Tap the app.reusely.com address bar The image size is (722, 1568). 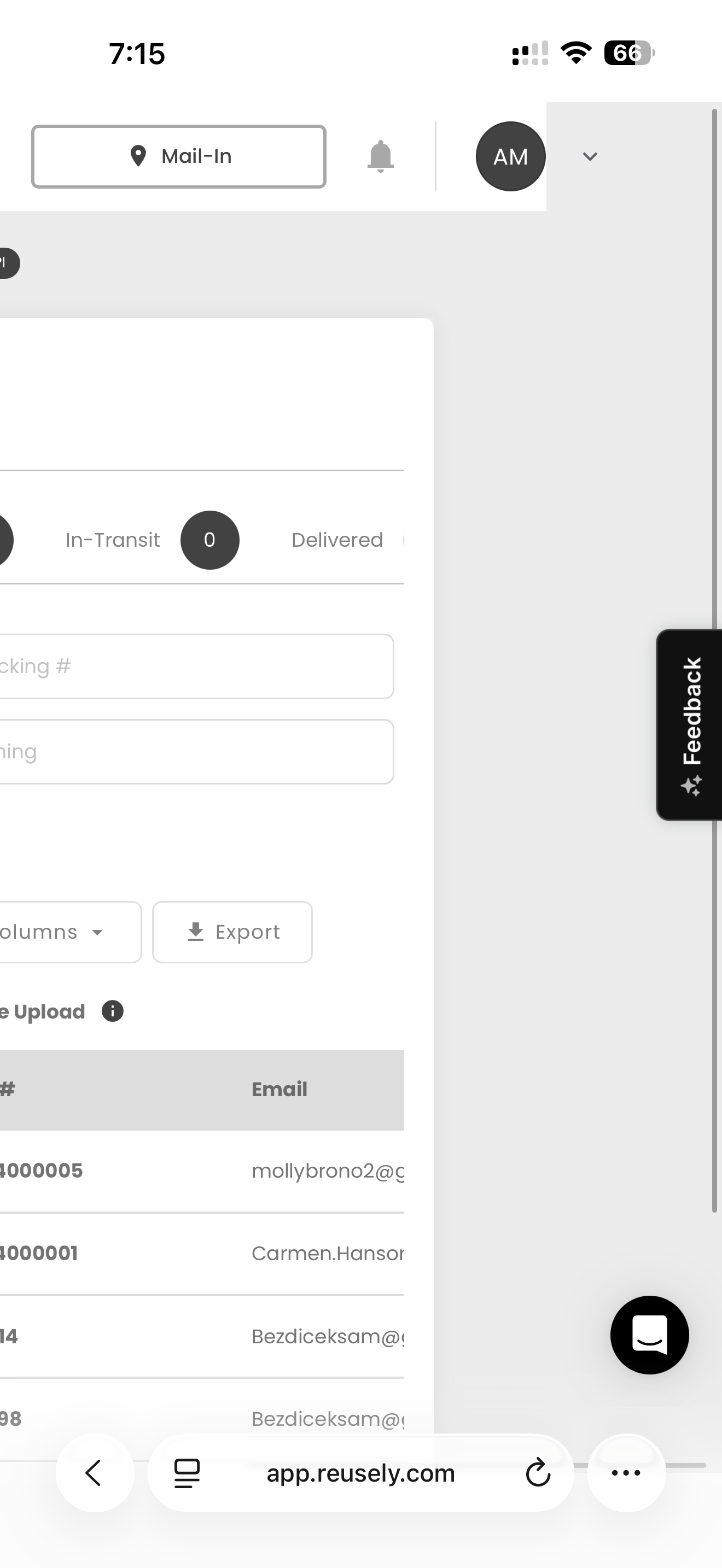360,1472
